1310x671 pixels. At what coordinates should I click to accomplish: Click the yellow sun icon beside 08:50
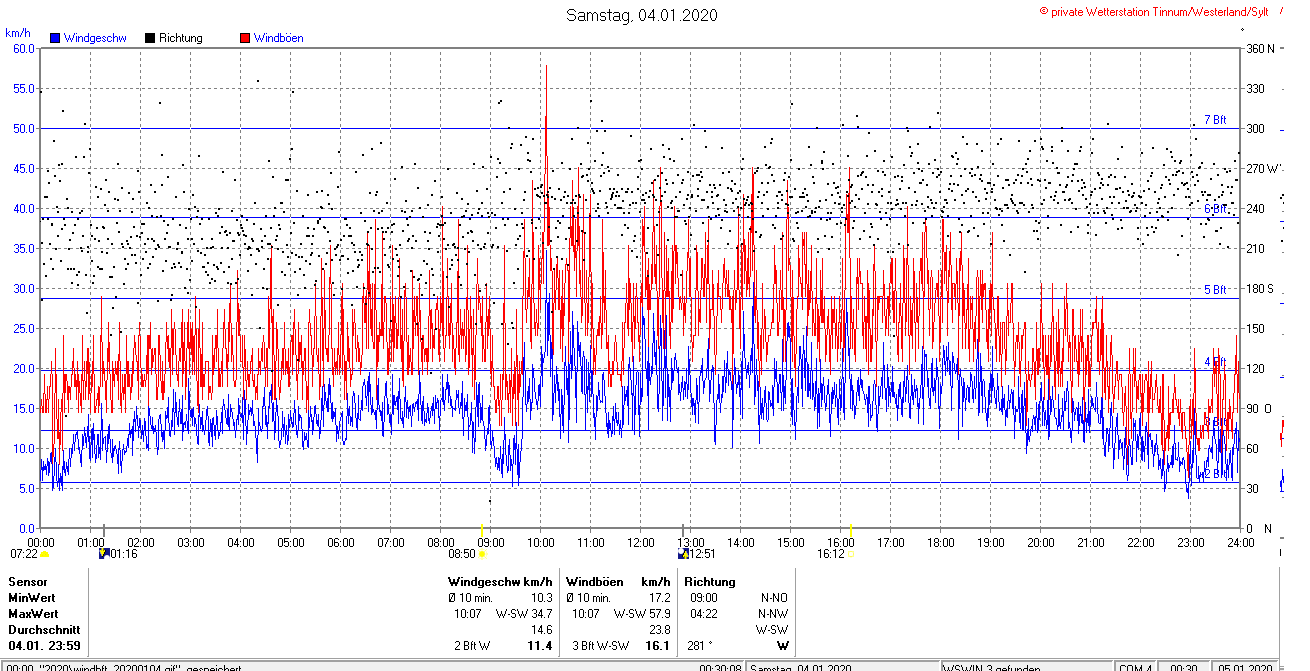tap(482, 553)
